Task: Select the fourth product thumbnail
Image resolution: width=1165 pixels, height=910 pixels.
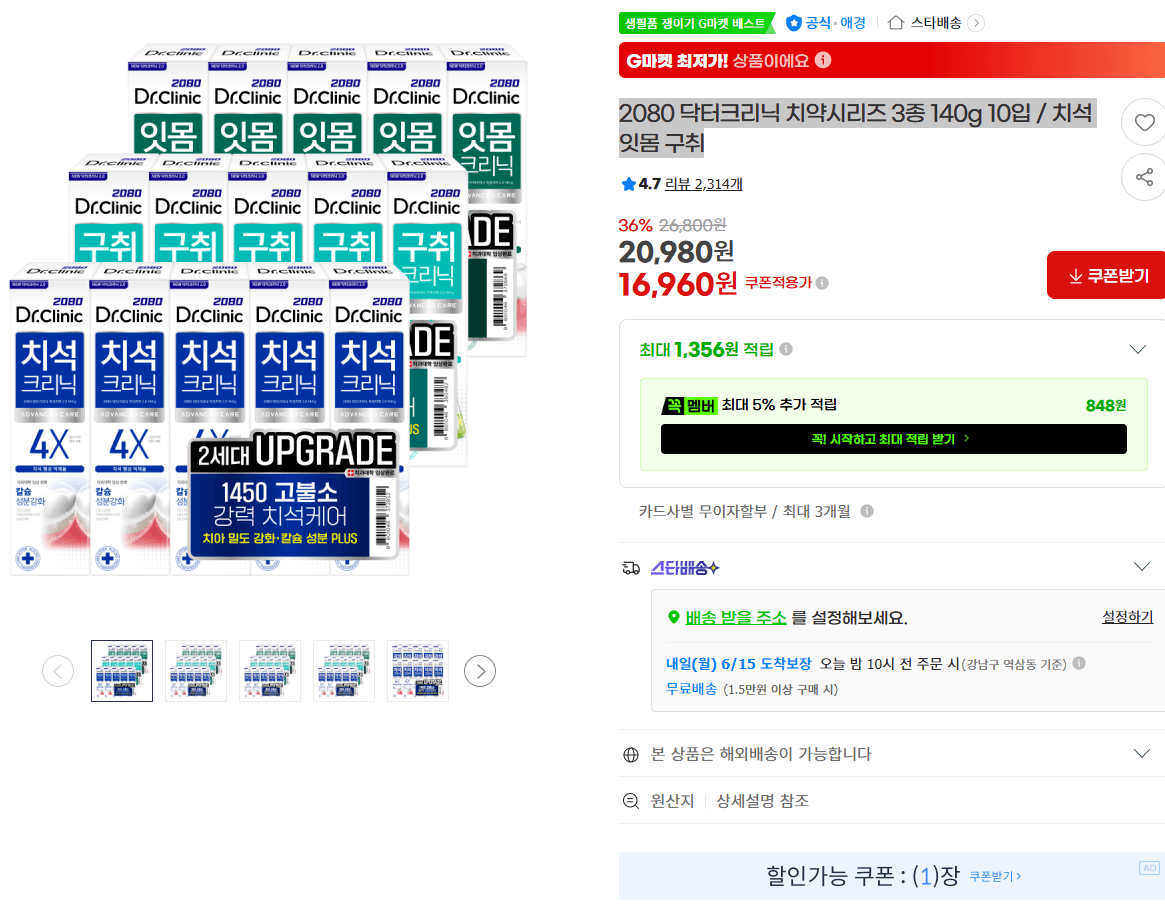Action: coord(344,671)
